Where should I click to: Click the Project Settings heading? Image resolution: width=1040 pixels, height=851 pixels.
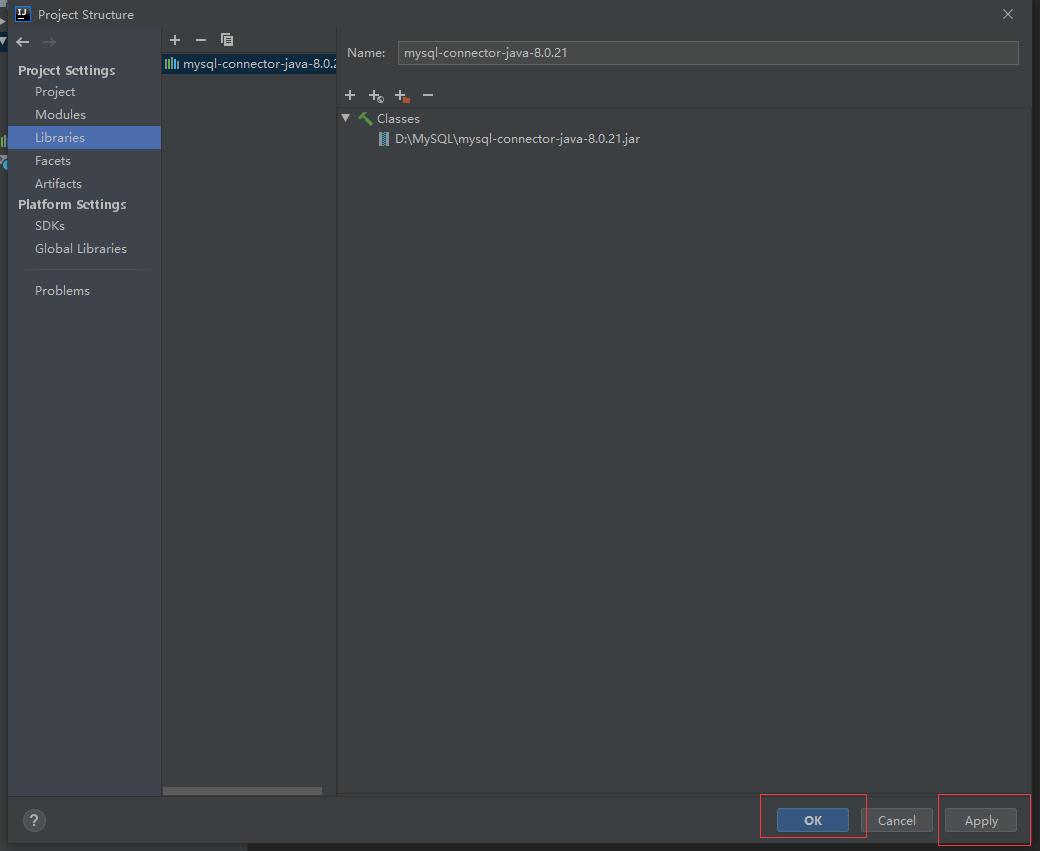click(x=66, y=70)
